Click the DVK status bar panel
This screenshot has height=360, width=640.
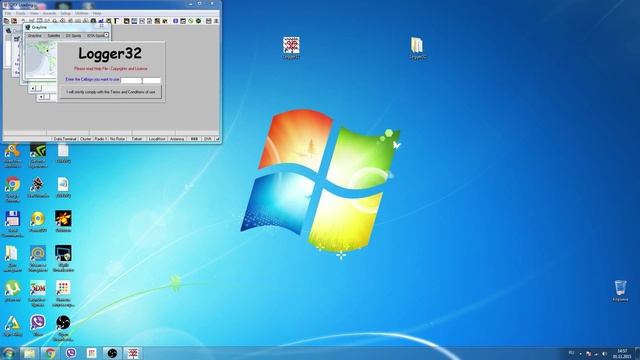(x=208, y=139)
